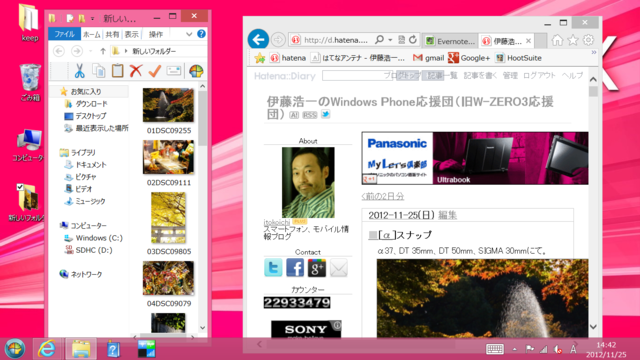
Task: Click the RSS badge beside blog title
Action: (310, 115)
